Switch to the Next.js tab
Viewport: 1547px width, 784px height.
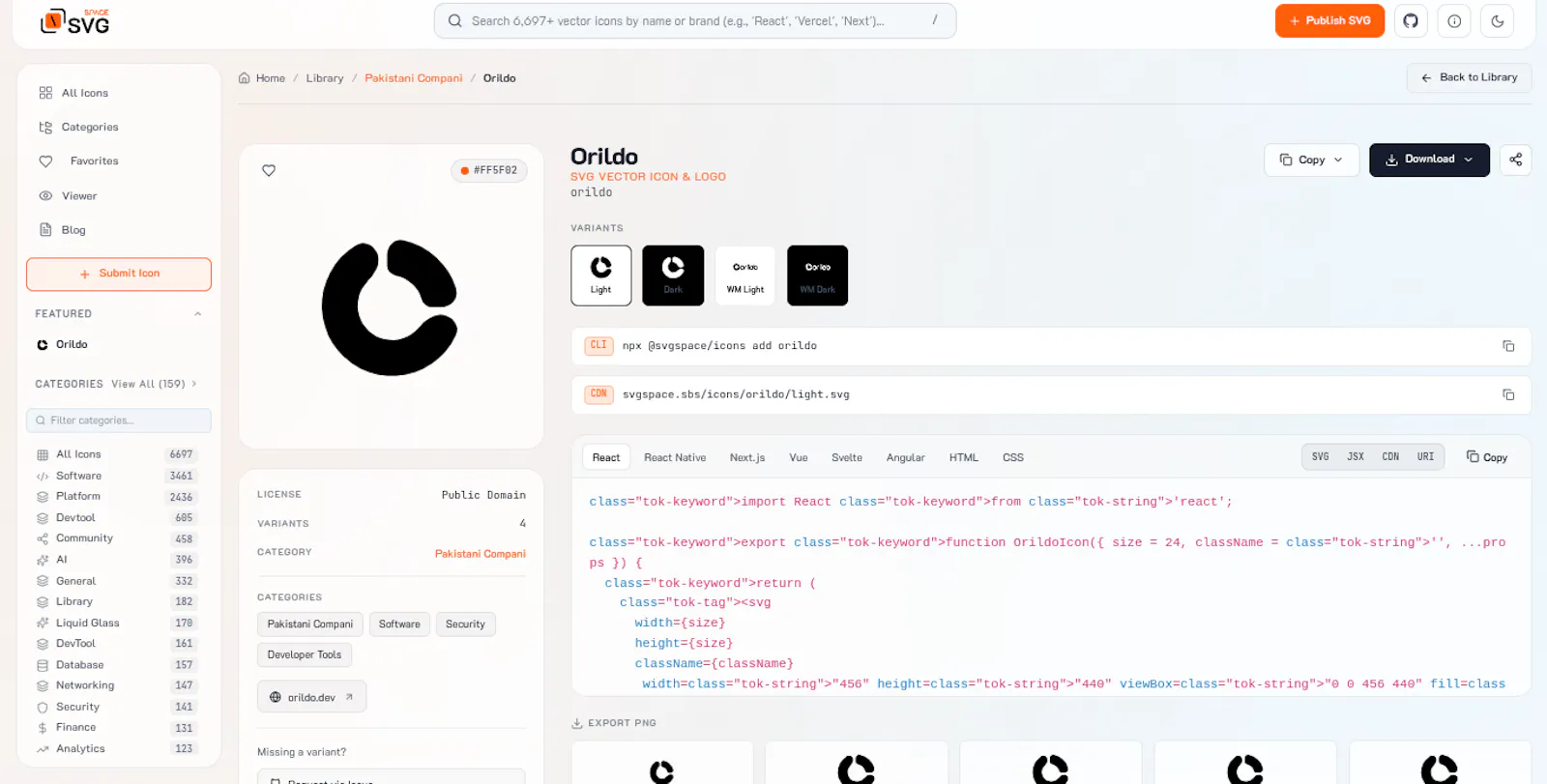tap(747, 457)
